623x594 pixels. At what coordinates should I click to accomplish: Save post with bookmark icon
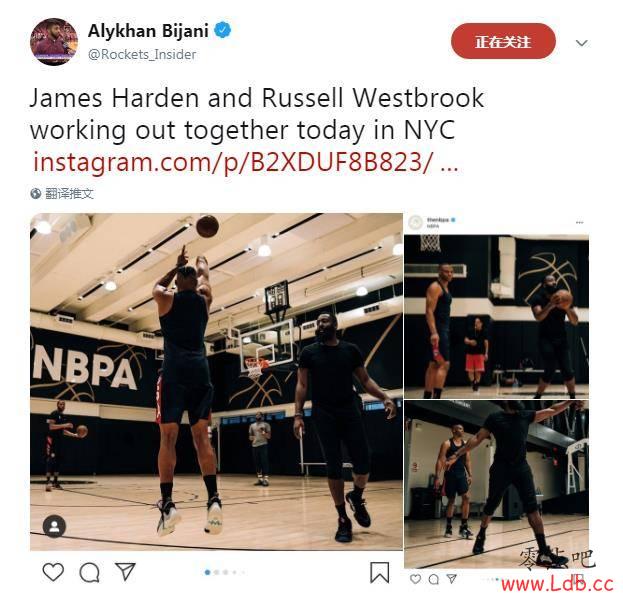[379, 572]
